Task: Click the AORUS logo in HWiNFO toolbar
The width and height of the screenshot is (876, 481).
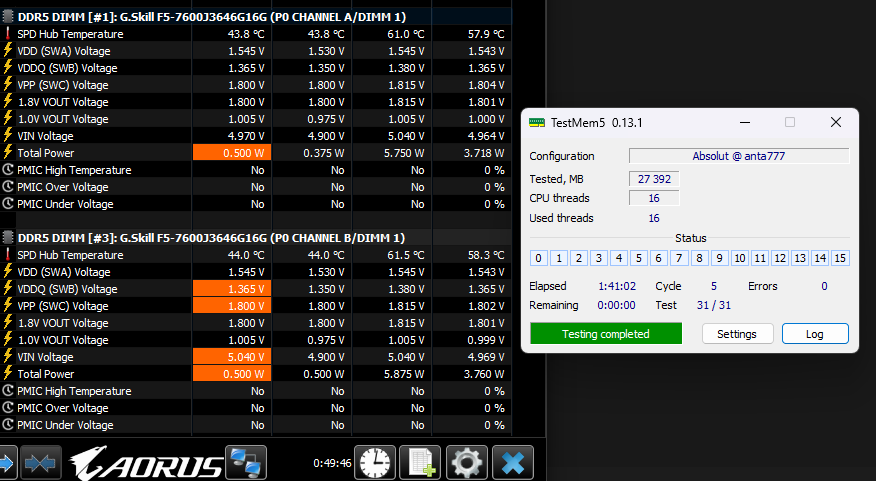Action: pos(145,463)
